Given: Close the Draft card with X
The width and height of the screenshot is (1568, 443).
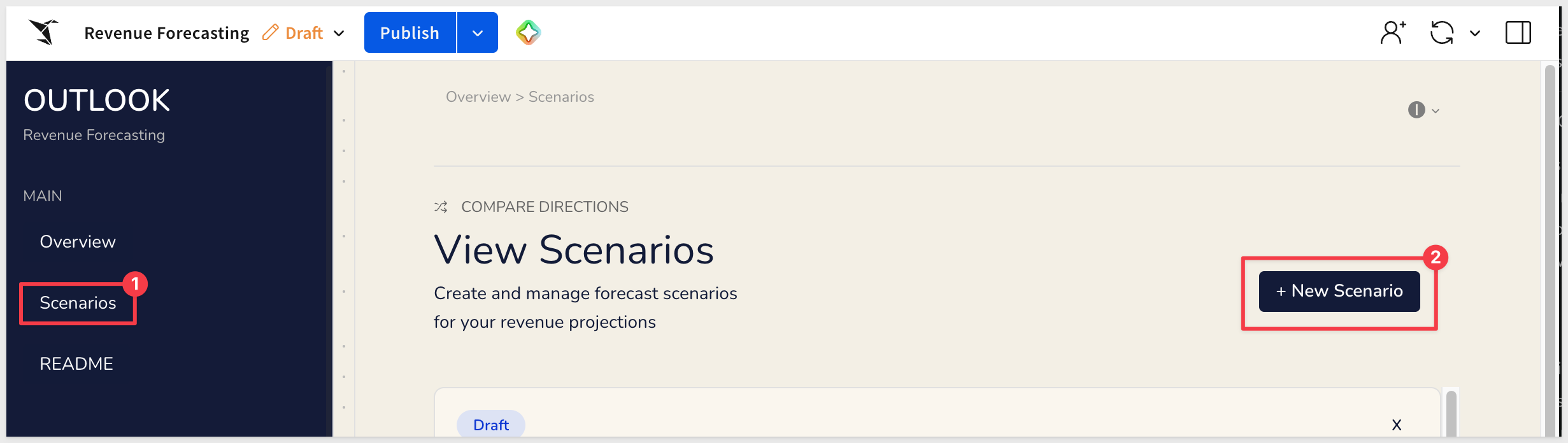Looking at the screenshot, I should click(1397, 425).
